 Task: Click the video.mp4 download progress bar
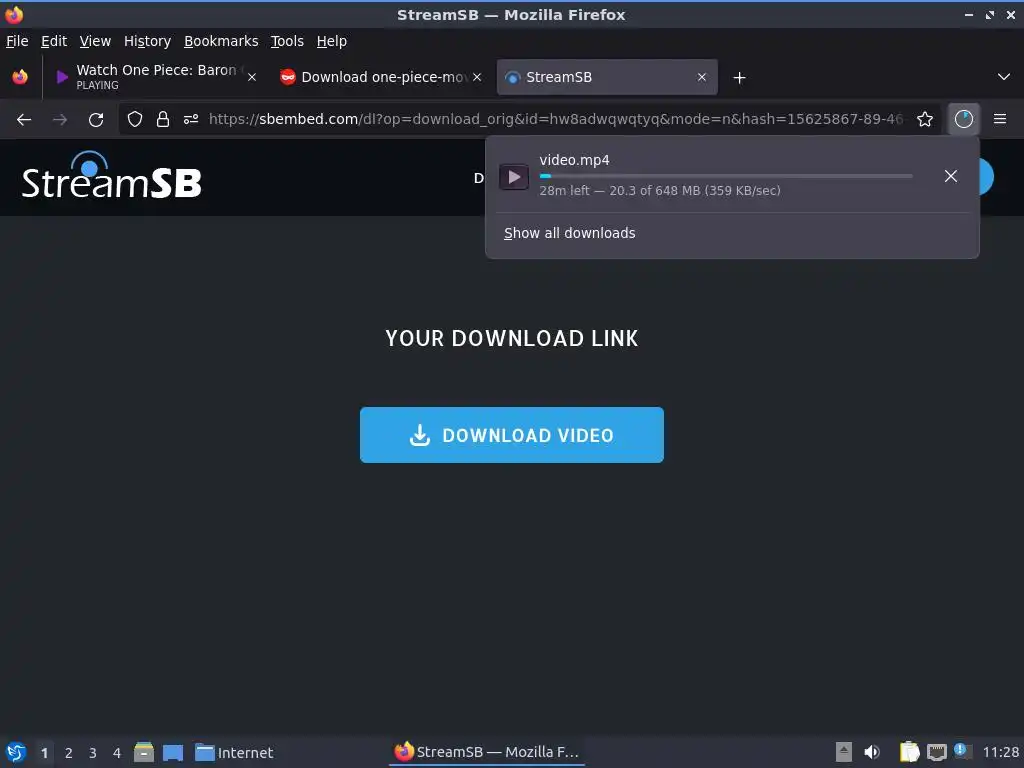(726, 176)
